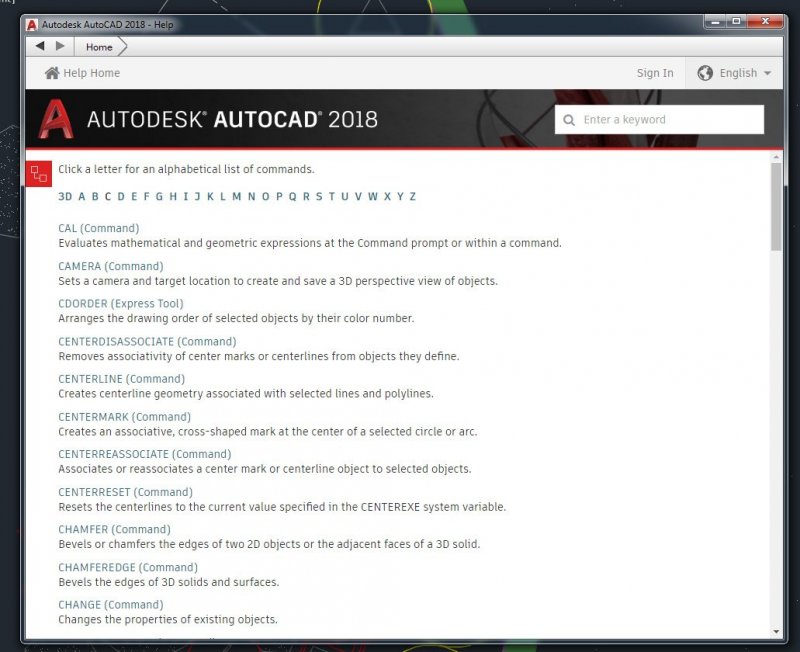Select letter C in alphabet index
The image size is (800, 652).
click(108, 196)
